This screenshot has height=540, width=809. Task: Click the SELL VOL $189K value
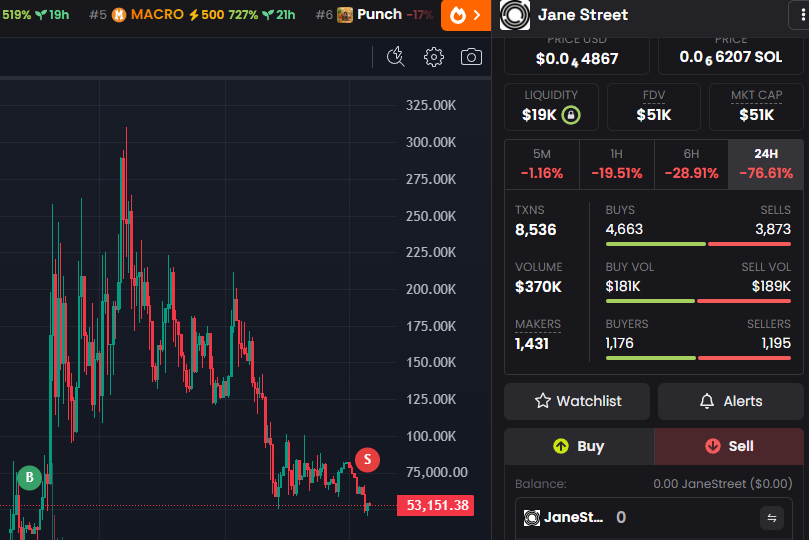click(771, 286)
